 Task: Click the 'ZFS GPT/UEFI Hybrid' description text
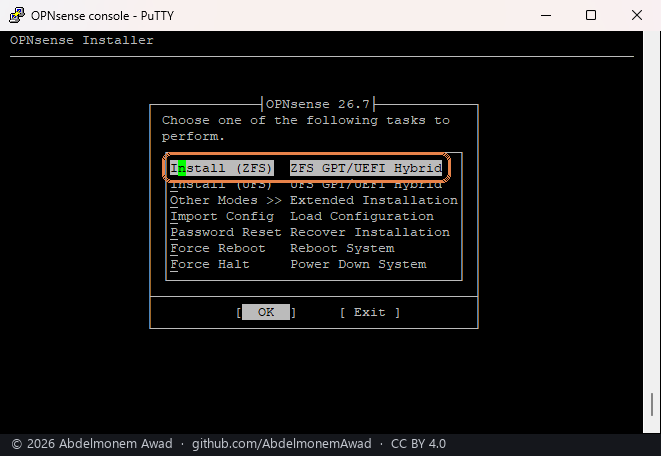[366, 168]
